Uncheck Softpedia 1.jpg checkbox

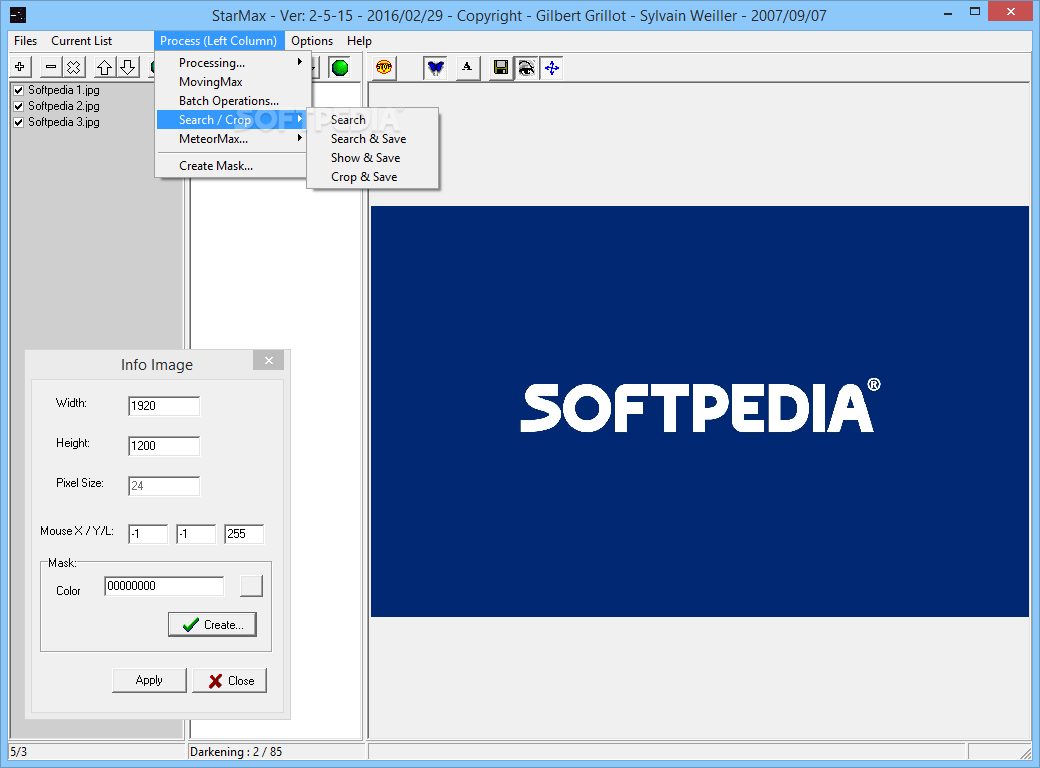pyautogui.click(x=19, y=90)
